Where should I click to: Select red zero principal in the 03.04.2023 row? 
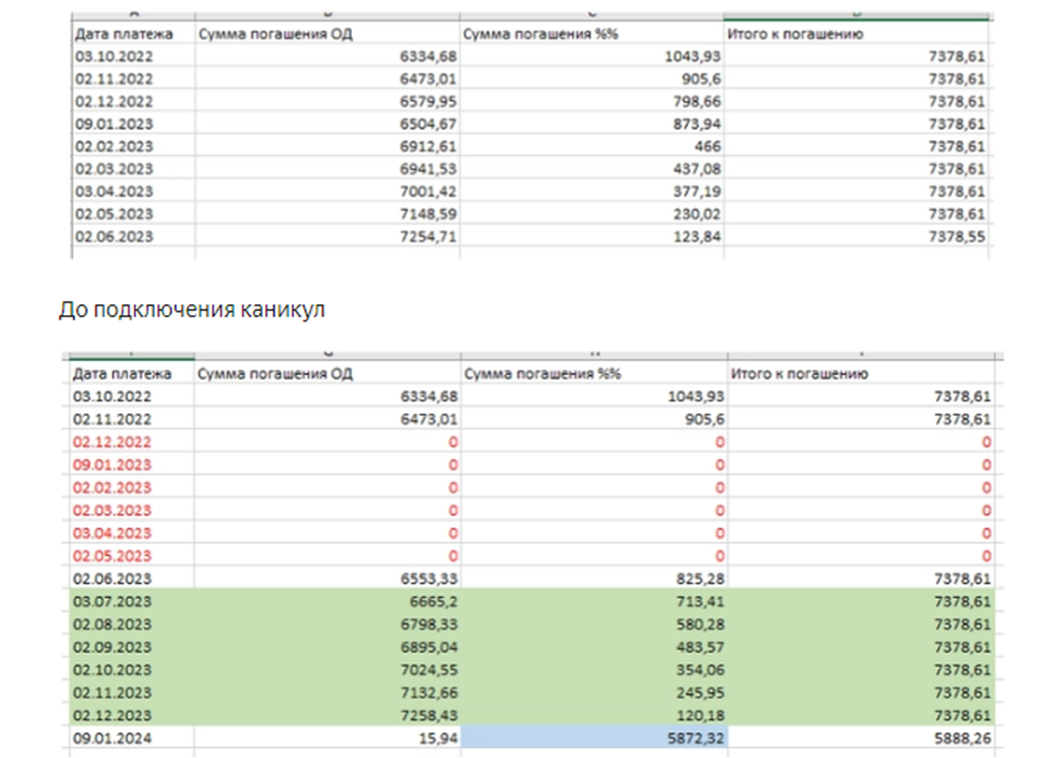coord(327,534)
